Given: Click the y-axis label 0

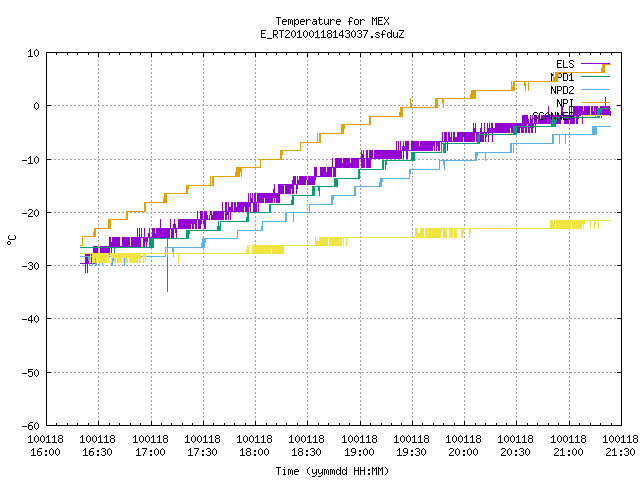Looking at the screenshot, I should coord(36,106).
